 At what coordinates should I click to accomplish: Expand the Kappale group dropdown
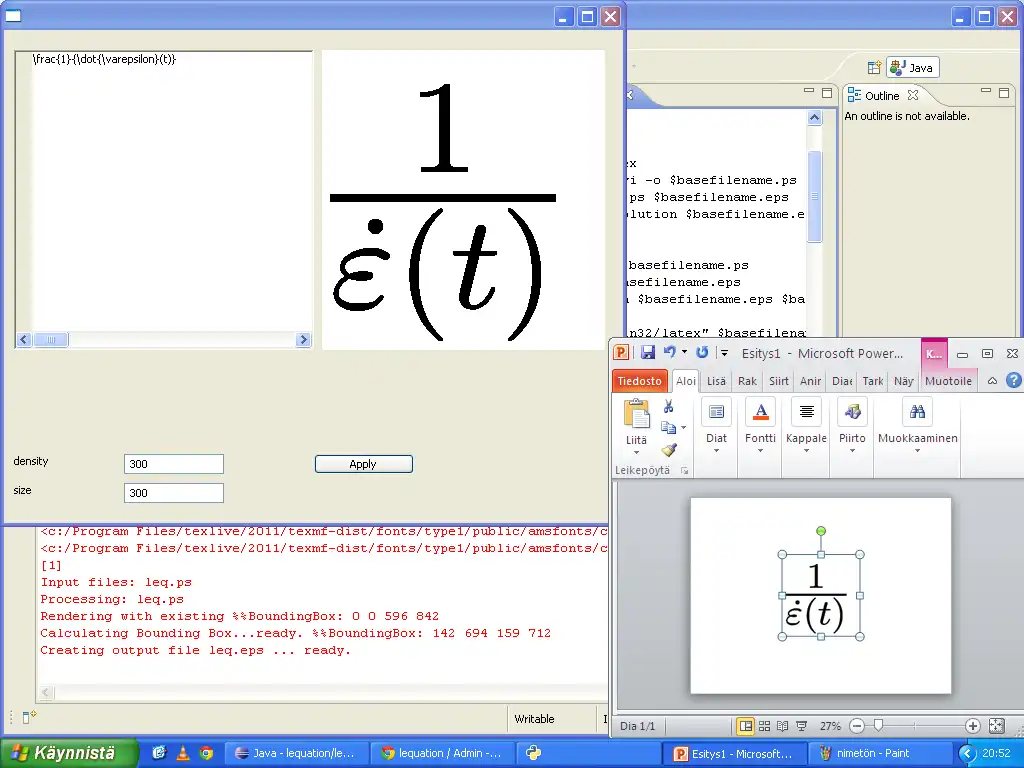806,451
